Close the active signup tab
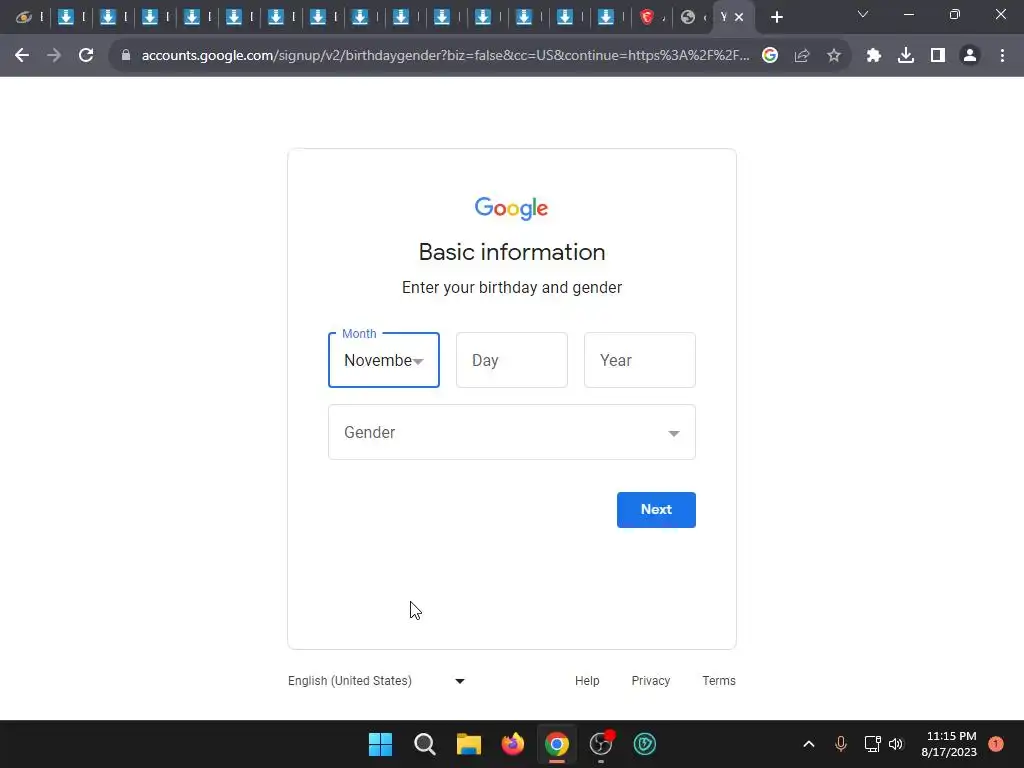Screen dimensions: 1024x768 (x=739, y=17)
